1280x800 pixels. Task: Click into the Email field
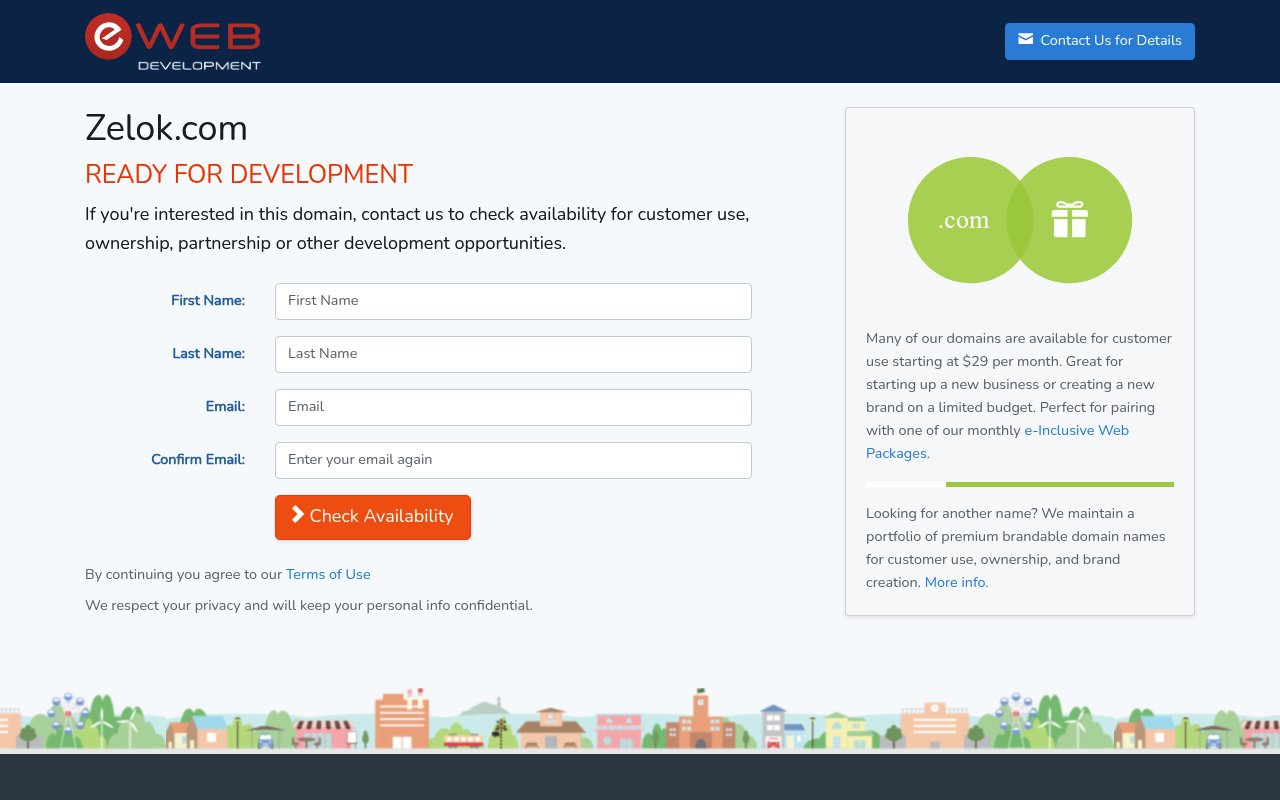point(513,407)
